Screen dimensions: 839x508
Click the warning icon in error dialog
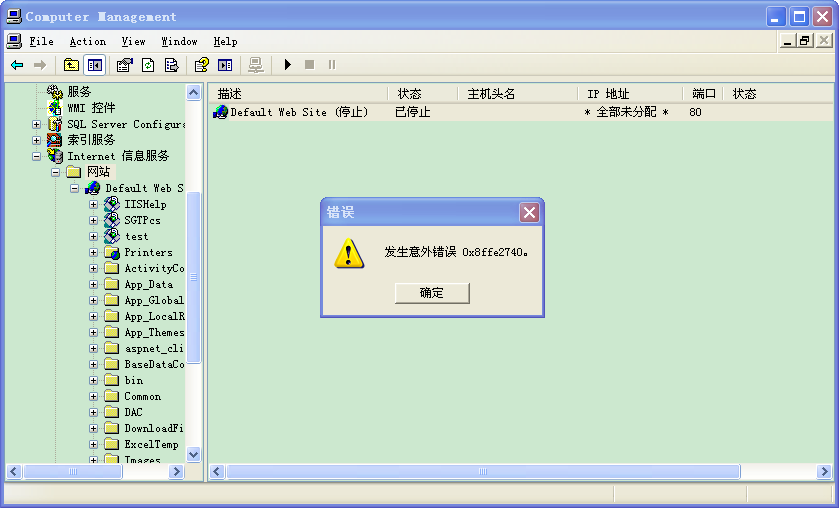coord(349,253)
